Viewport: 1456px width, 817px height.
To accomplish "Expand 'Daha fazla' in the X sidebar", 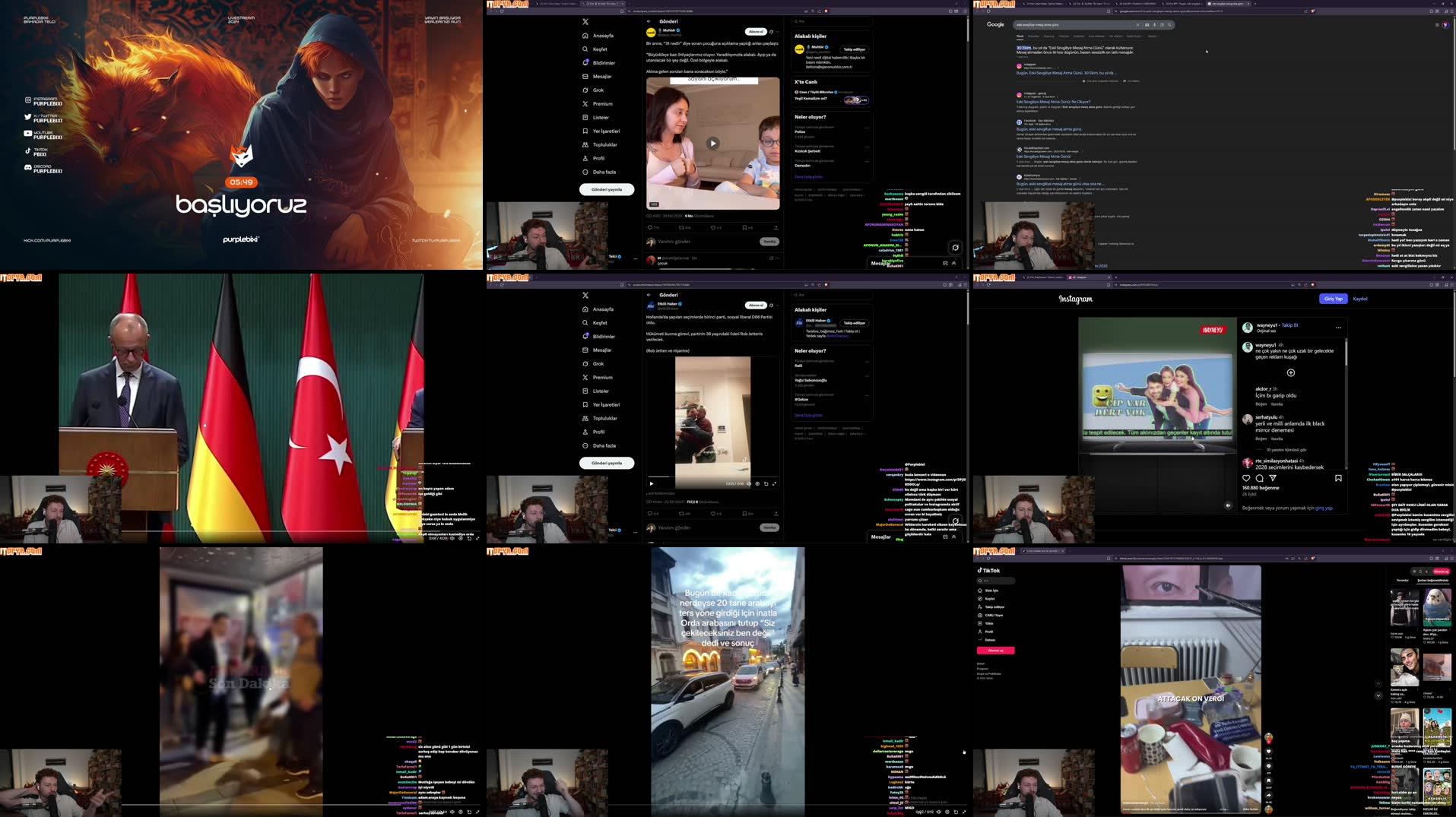I will point(603,172).
